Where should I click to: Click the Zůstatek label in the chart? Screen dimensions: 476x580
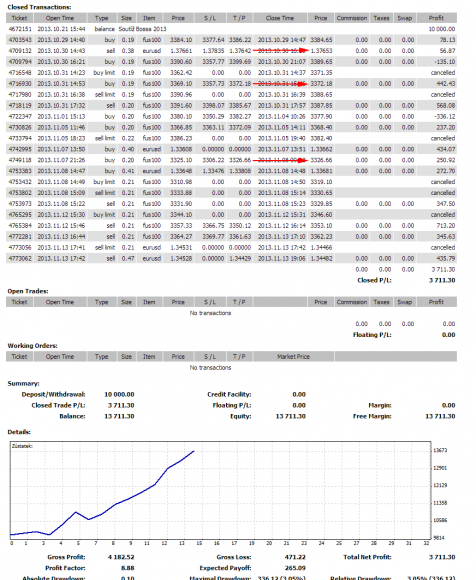pos(22,446)
